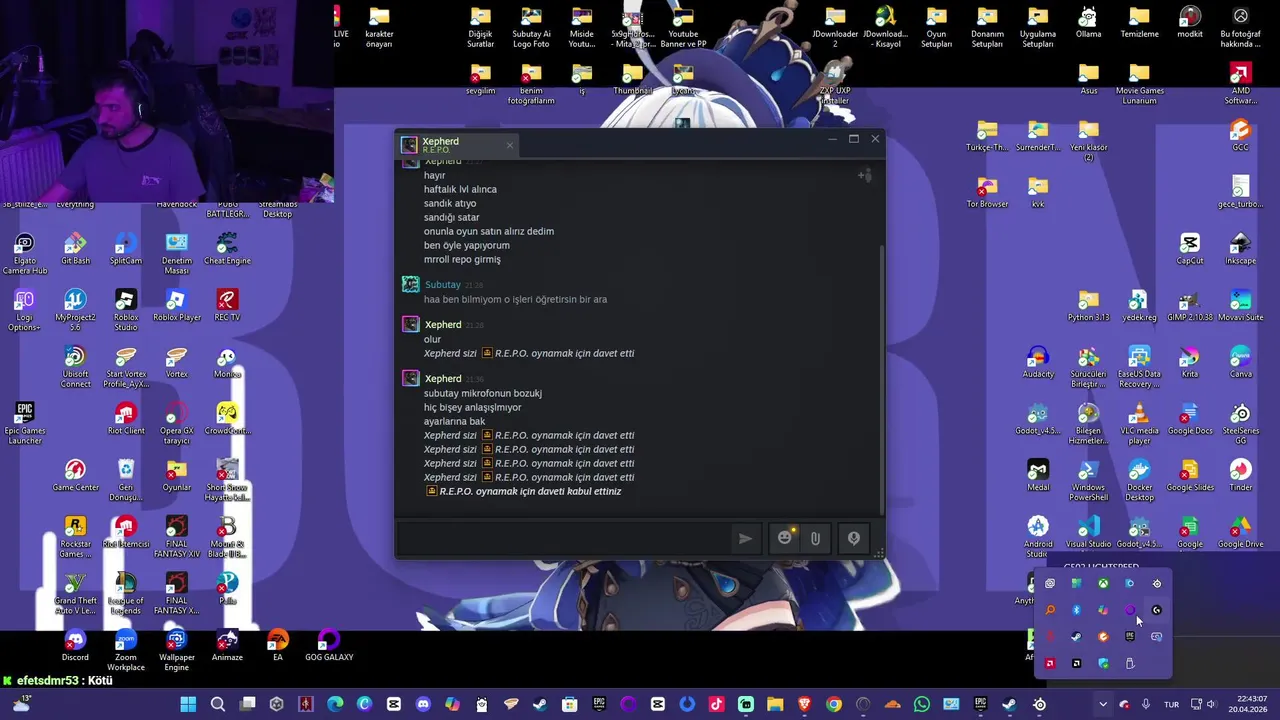Collapse the hidden tray icons chevron
Image resolution: width=1280 pixels, height=720 pixels.
pyautogui.click(x=1103, y=704)
